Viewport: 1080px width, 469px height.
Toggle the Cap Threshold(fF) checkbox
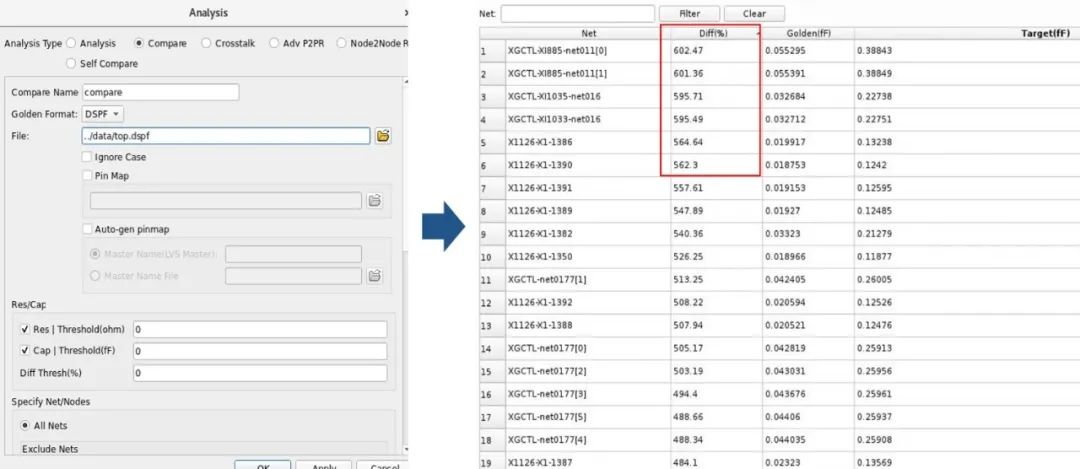point(25,351)
